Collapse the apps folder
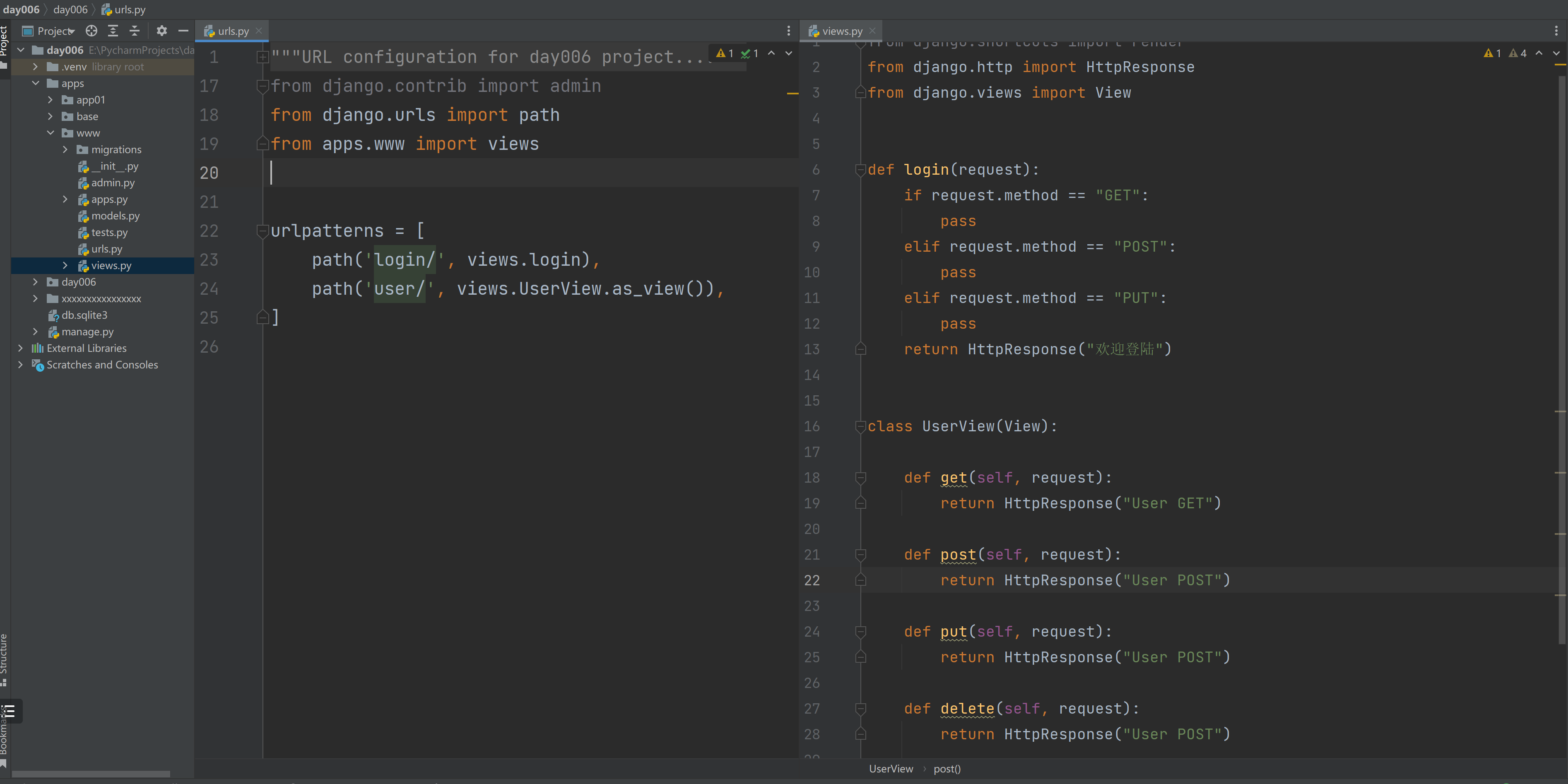 pyautogui.click(x=35, y=83)
